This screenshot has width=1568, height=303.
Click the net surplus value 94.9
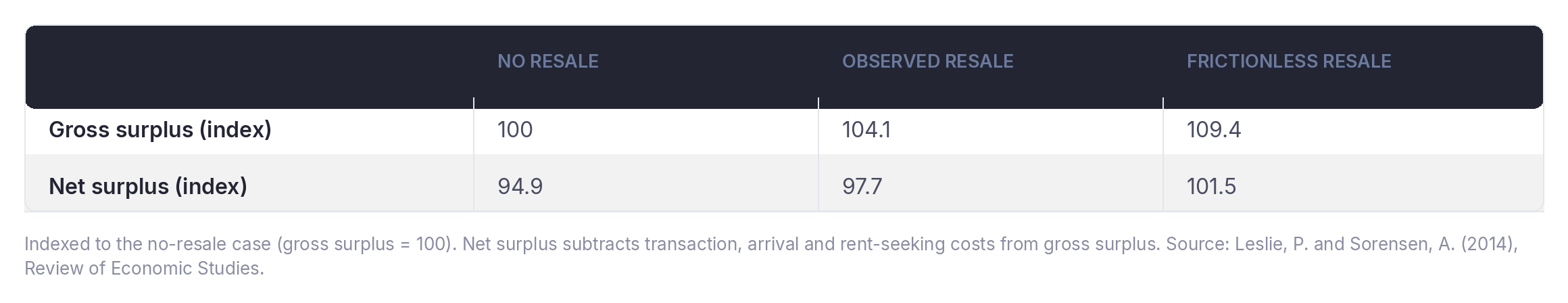tap(520, 186)
